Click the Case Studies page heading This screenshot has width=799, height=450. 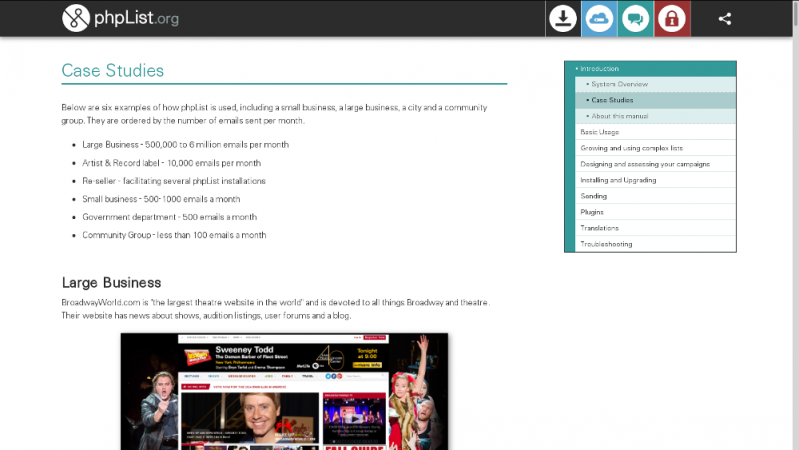(x=113, y=70)
